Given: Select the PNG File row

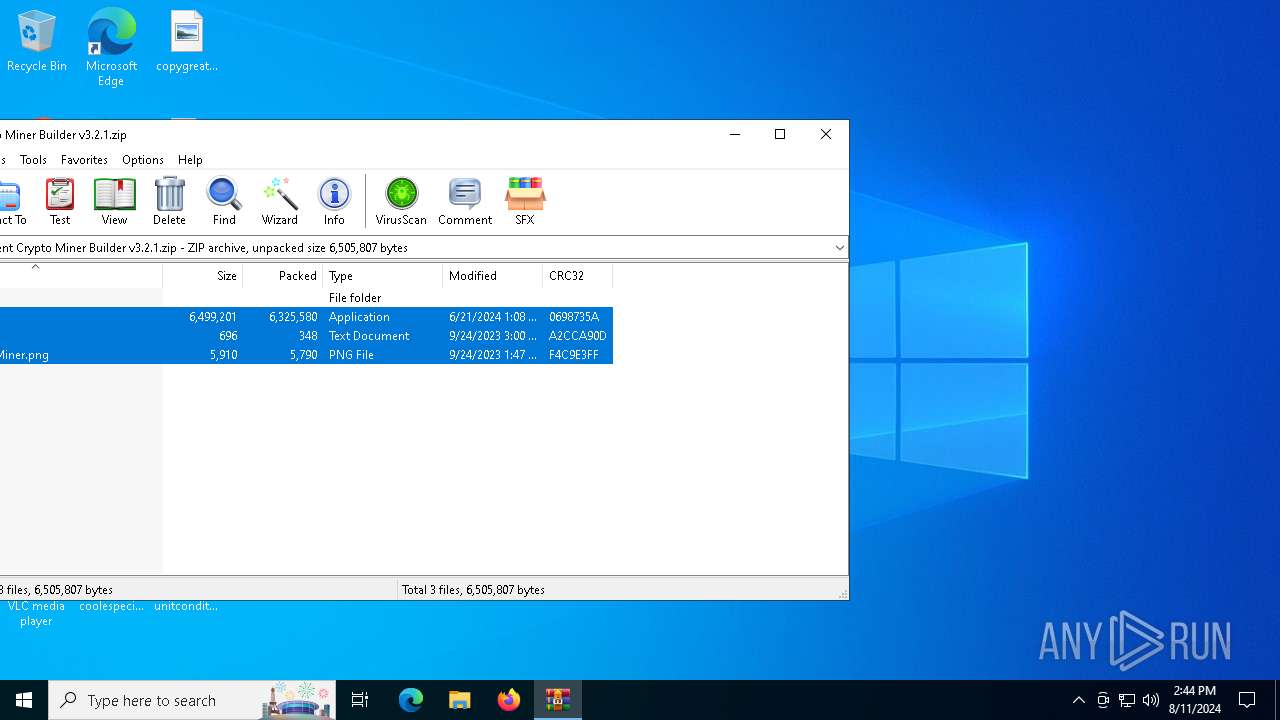Looking at the screenshot, I should click(x=306, y=355).
